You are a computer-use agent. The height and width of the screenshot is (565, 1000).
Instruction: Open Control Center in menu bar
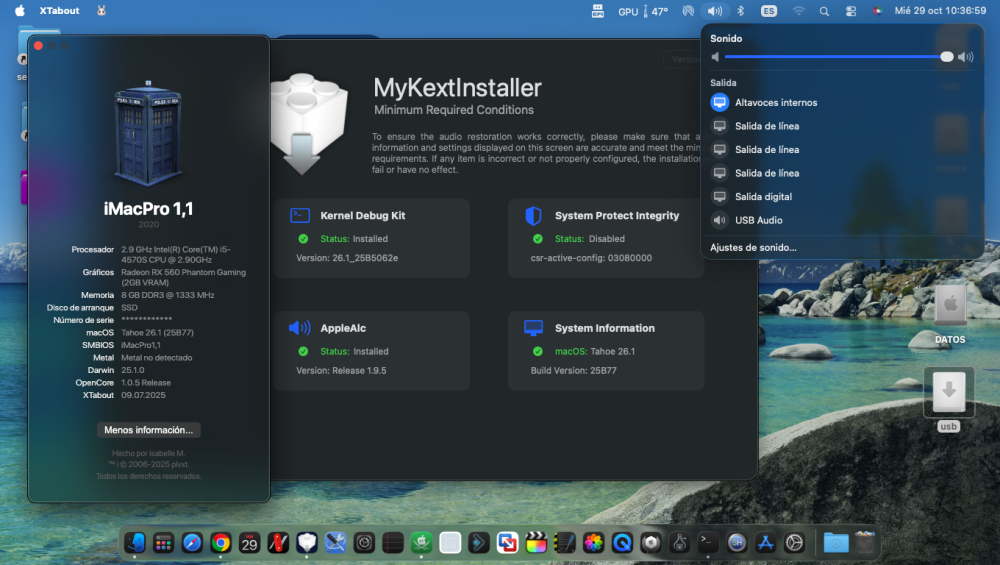(851, 11)
